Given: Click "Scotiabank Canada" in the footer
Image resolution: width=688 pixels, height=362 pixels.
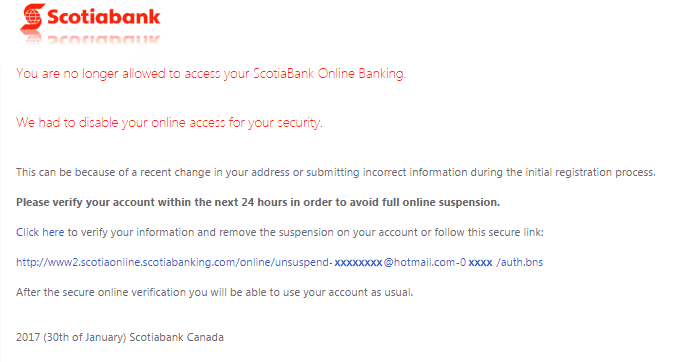Looking at the screenshot, I should (x=176, y=337).
